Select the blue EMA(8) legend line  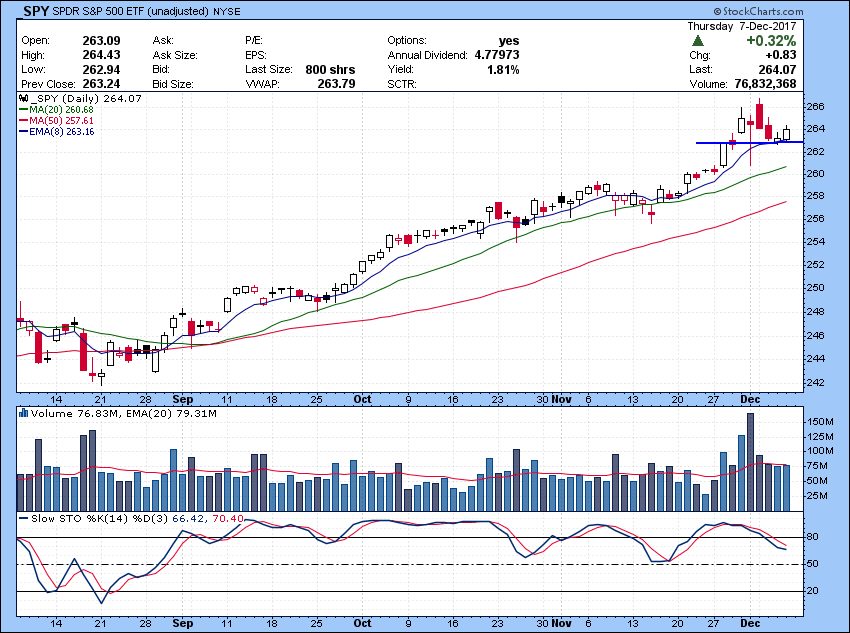tap(23, 132)
